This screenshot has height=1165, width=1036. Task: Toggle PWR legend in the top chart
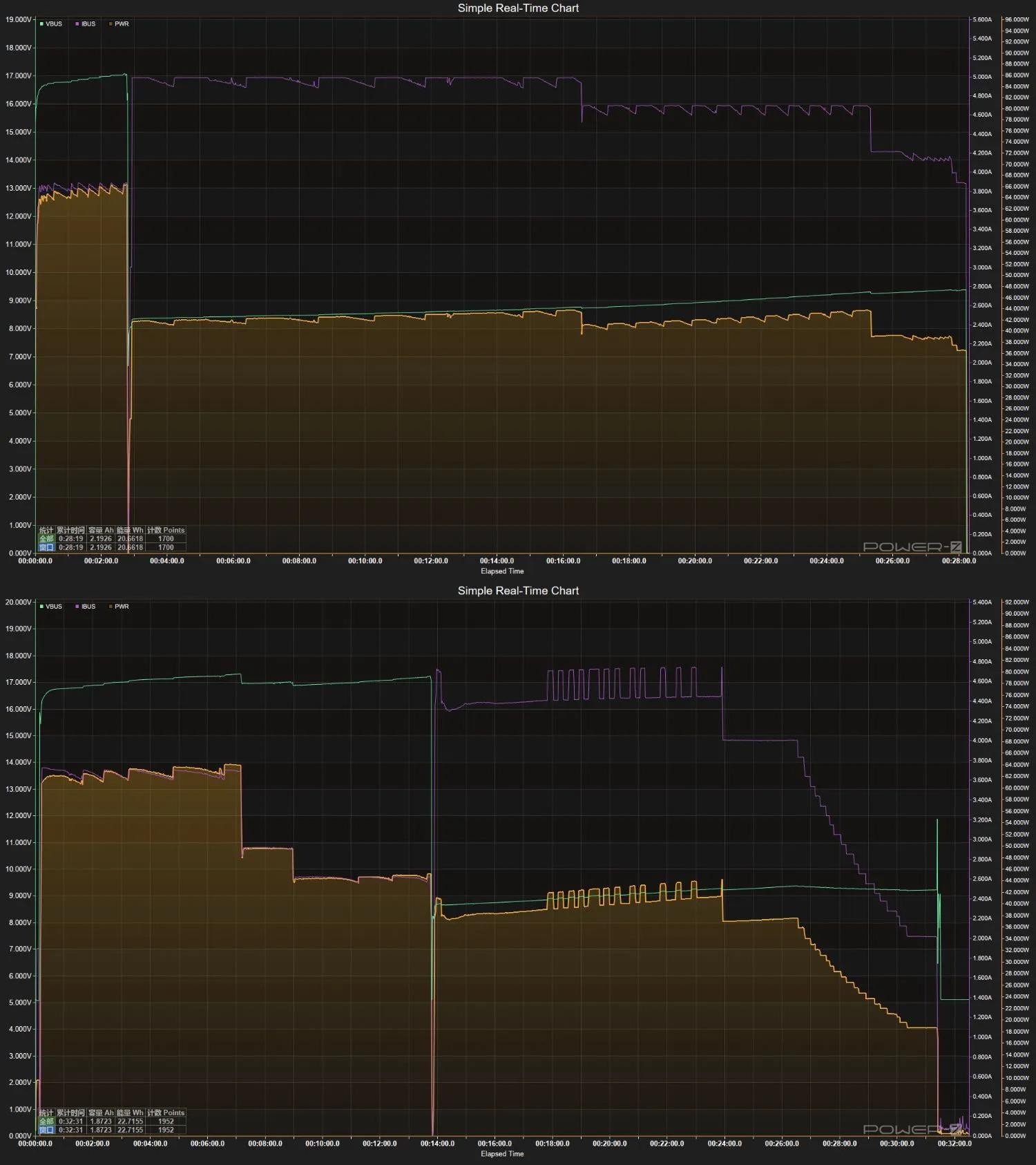pos(119,24)
